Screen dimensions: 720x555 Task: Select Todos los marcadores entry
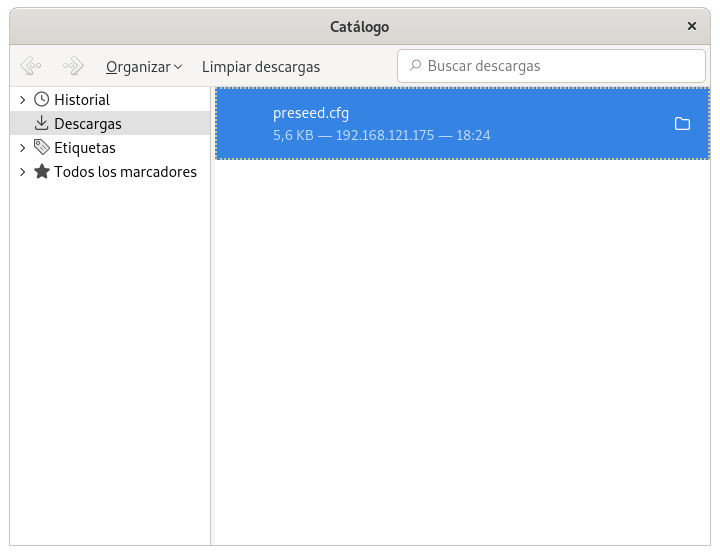click(x=125, y=172)
